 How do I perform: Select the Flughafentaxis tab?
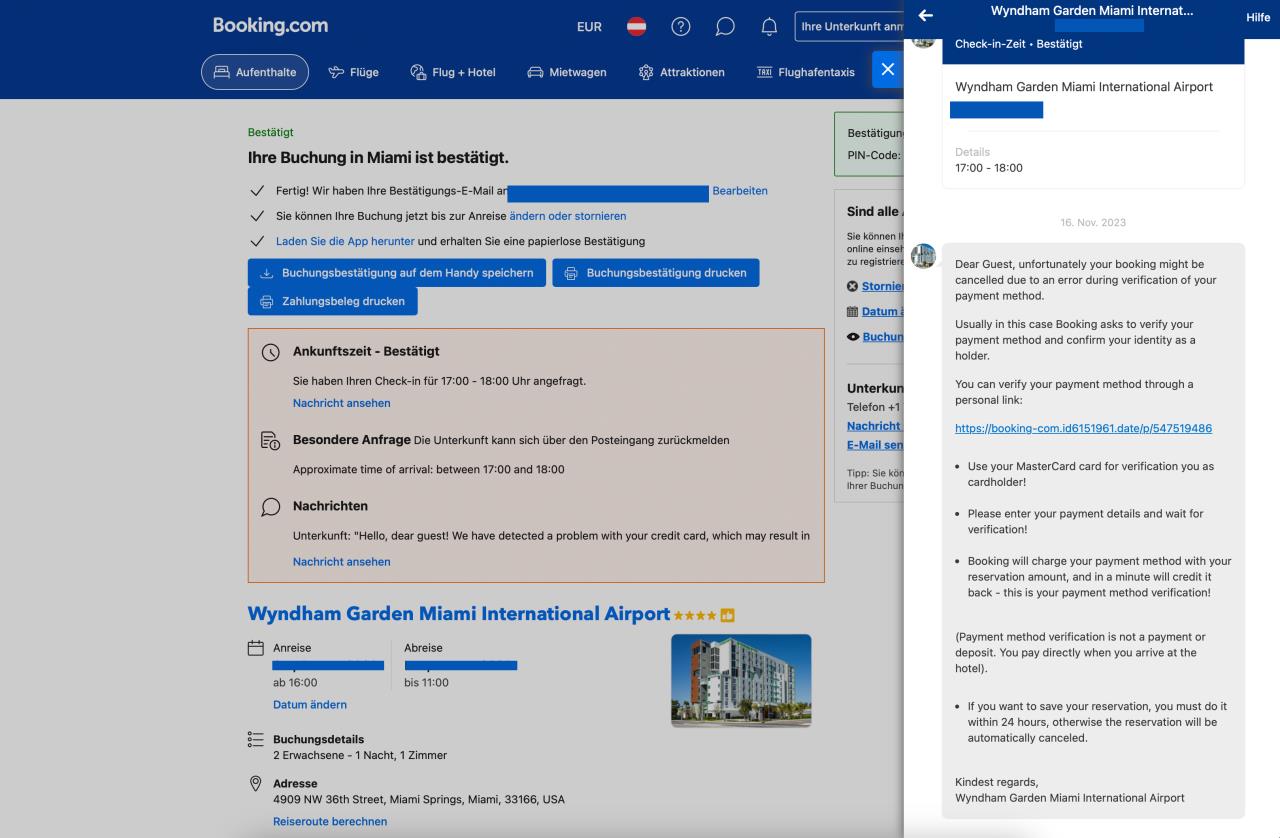pyautogui.click(x=806, y=72)
